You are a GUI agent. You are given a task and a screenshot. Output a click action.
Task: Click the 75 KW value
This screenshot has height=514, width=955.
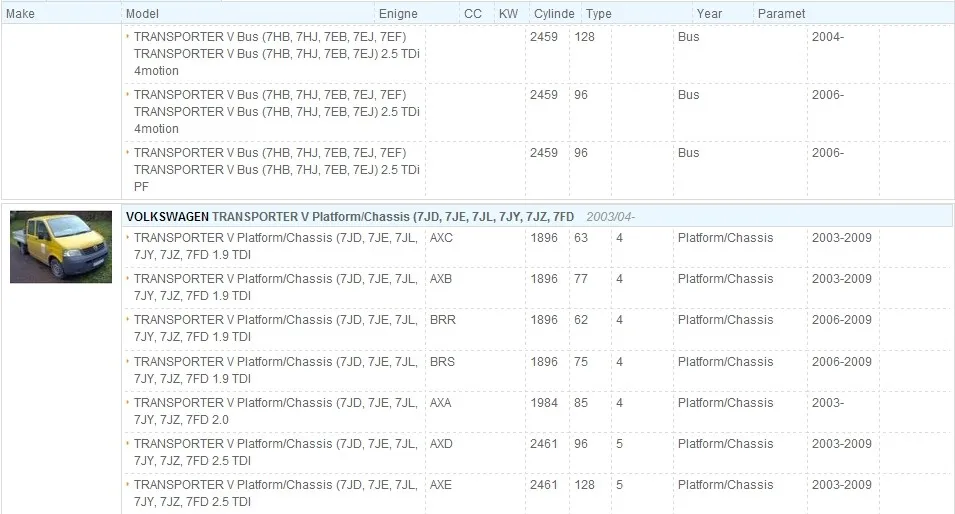click(581, 362)
